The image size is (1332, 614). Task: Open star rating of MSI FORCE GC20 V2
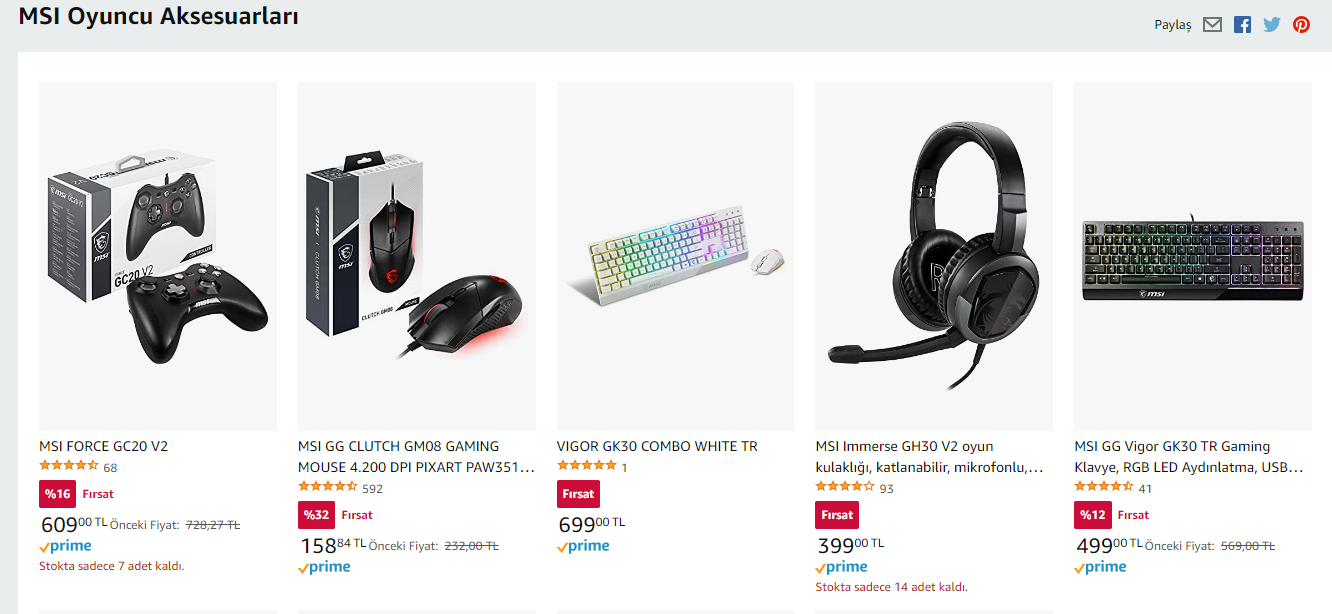68,466
